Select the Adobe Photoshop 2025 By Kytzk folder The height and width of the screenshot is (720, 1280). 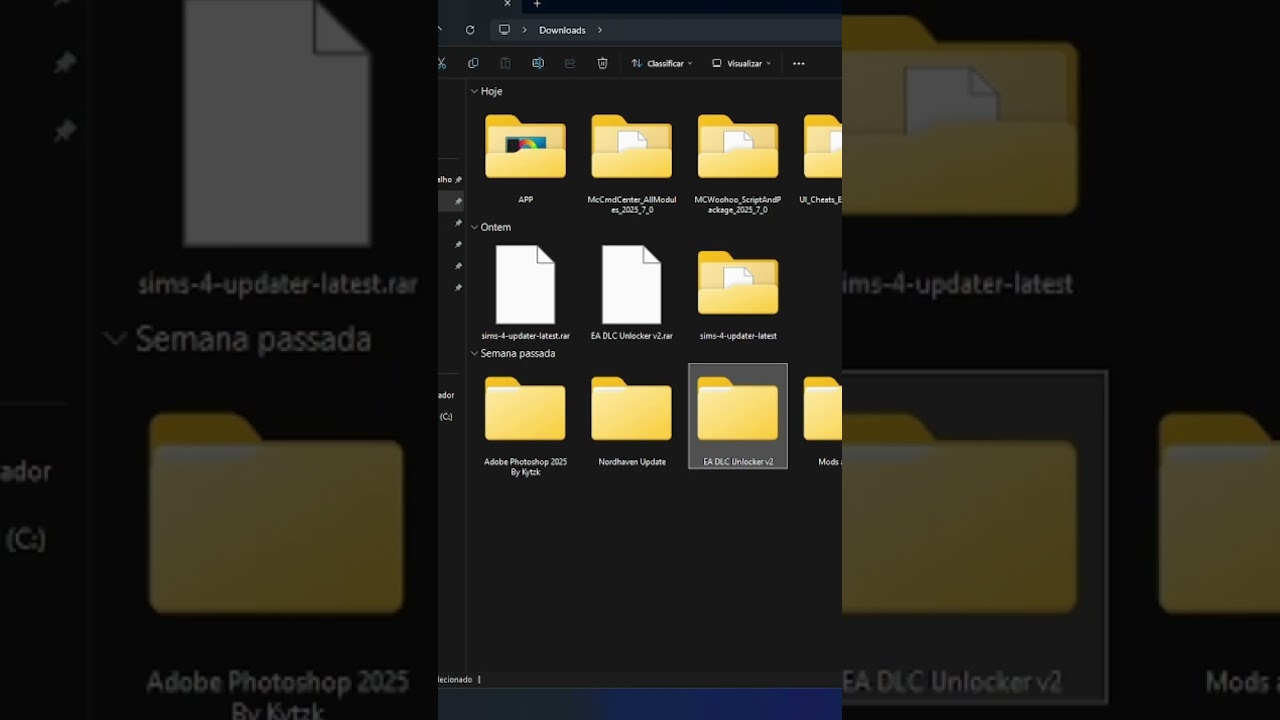coord(525,426)
